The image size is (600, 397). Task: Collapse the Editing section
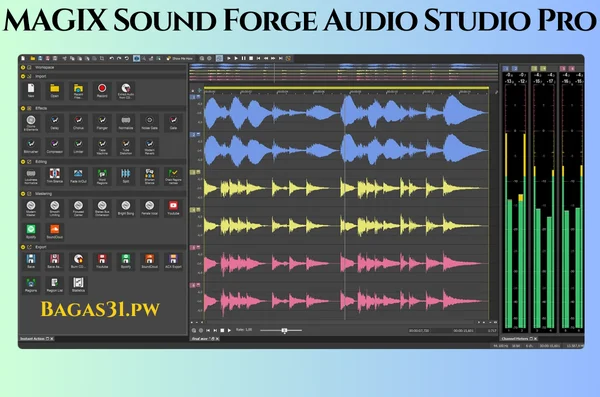[23, 162]
